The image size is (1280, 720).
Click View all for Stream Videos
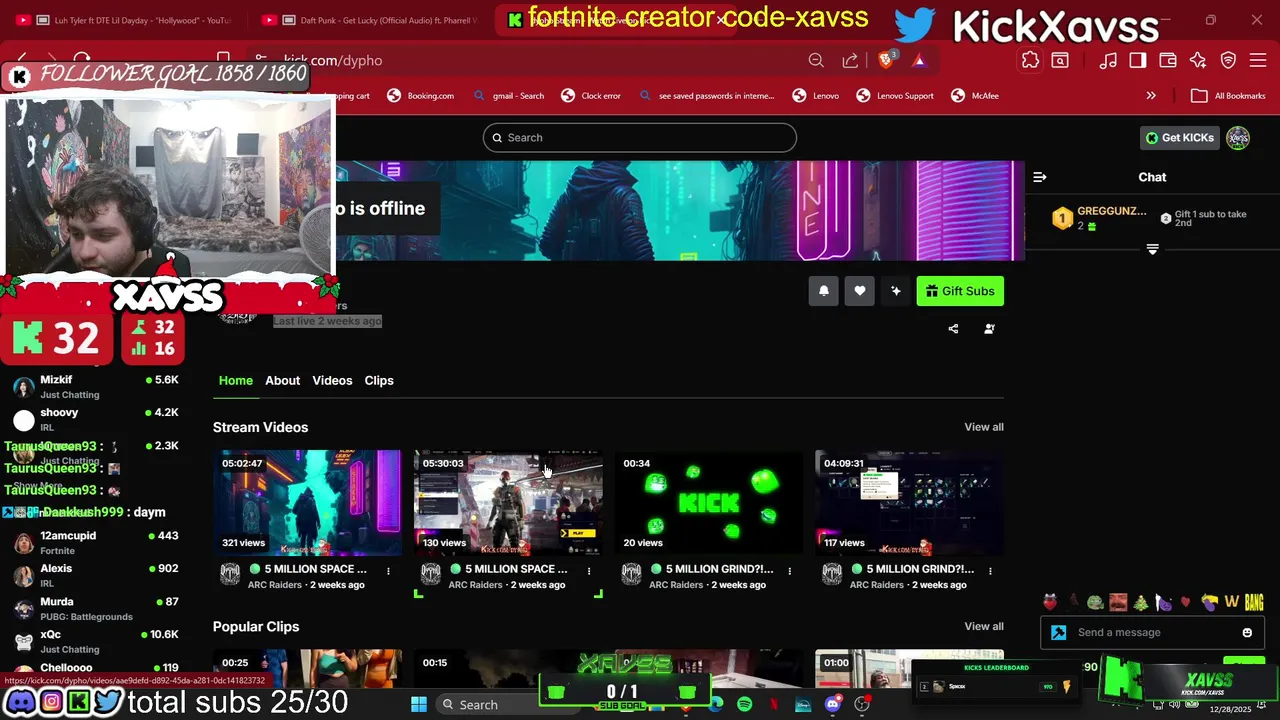pyautogui.click(x=984, y=427)
